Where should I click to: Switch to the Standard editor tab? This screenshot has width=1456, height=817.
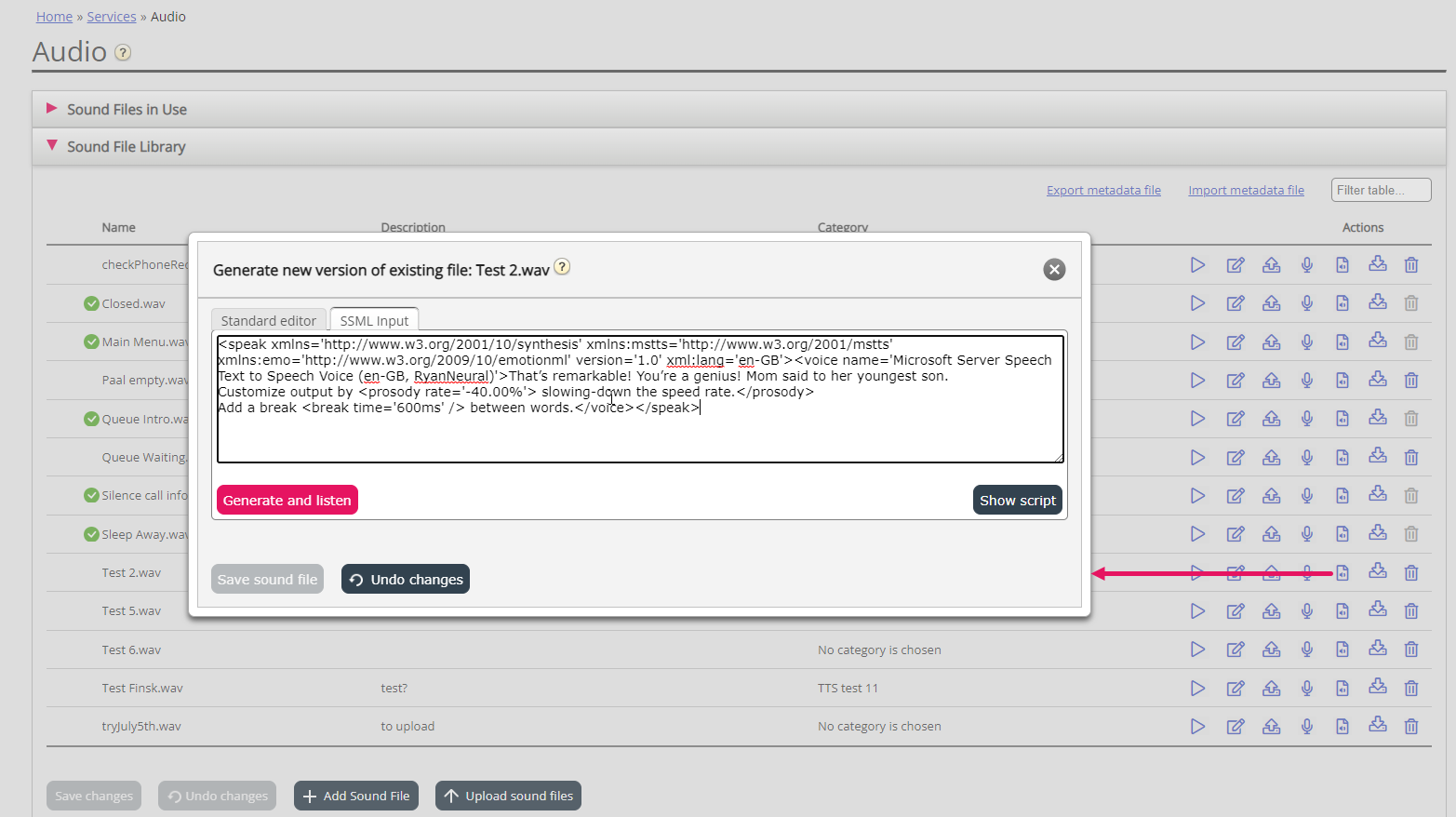(269, 320)
